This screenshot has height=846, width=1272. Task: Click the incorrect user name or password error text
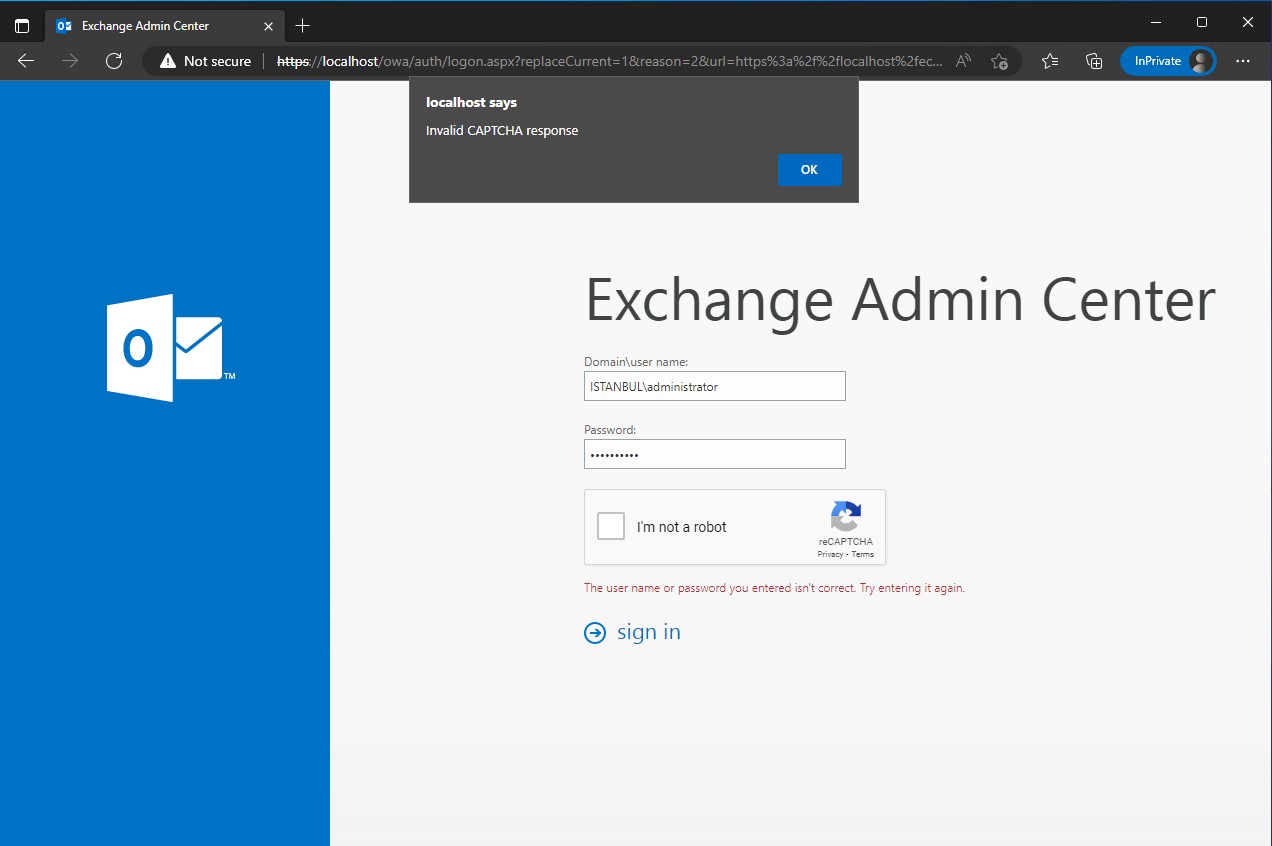[x=774, y=588]
